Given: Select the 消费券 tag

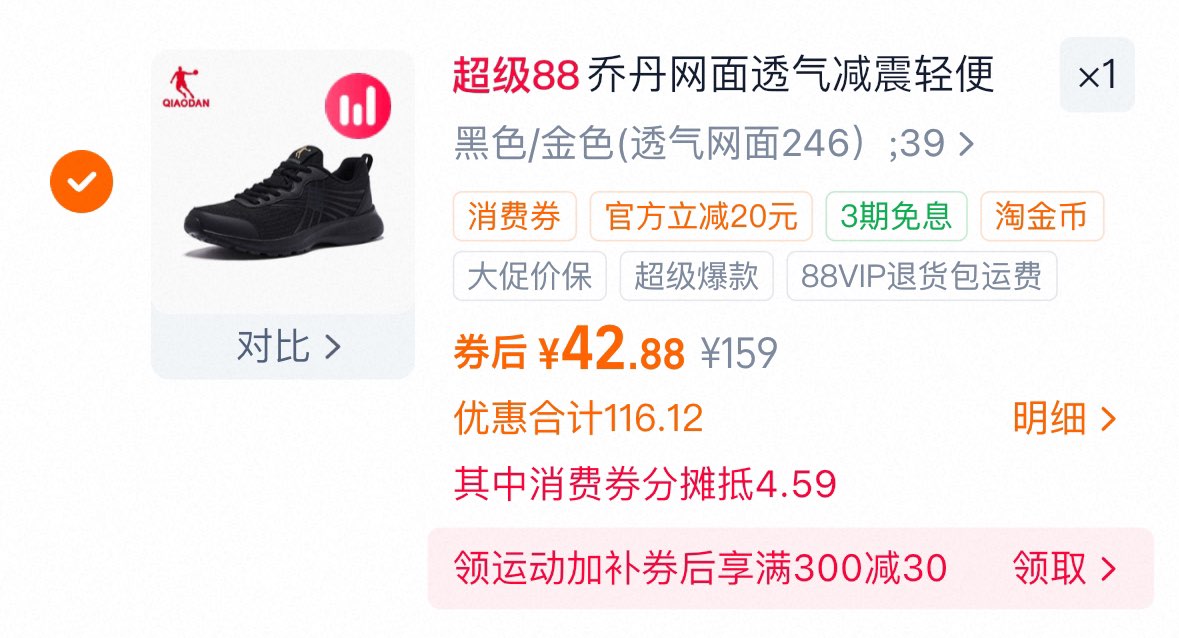Looking at the screenshot, I should coord(514,216).
